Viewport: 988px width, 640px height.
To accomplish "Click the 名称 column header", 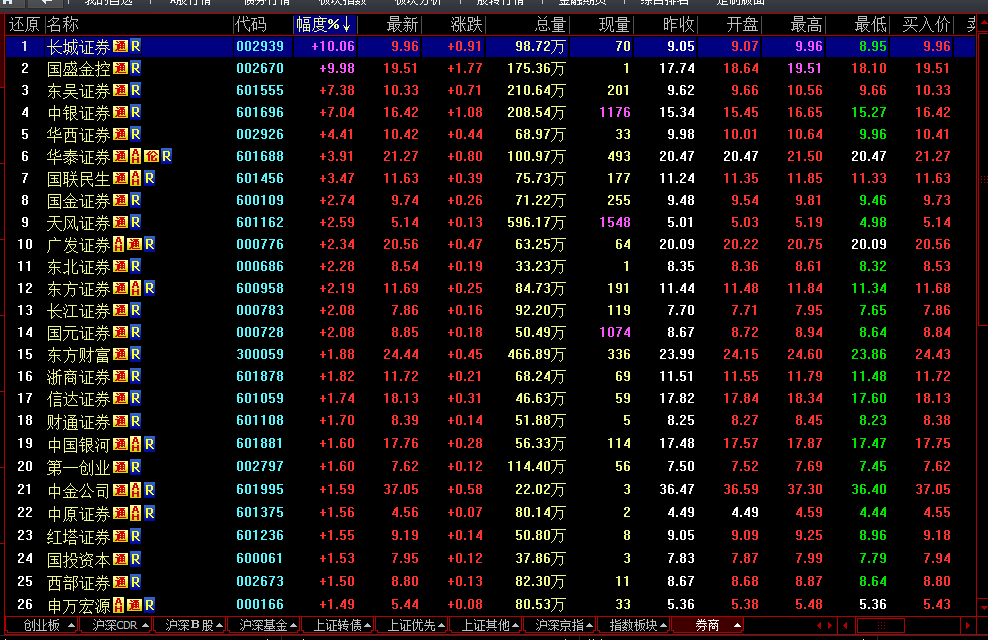I will (63, 25).
